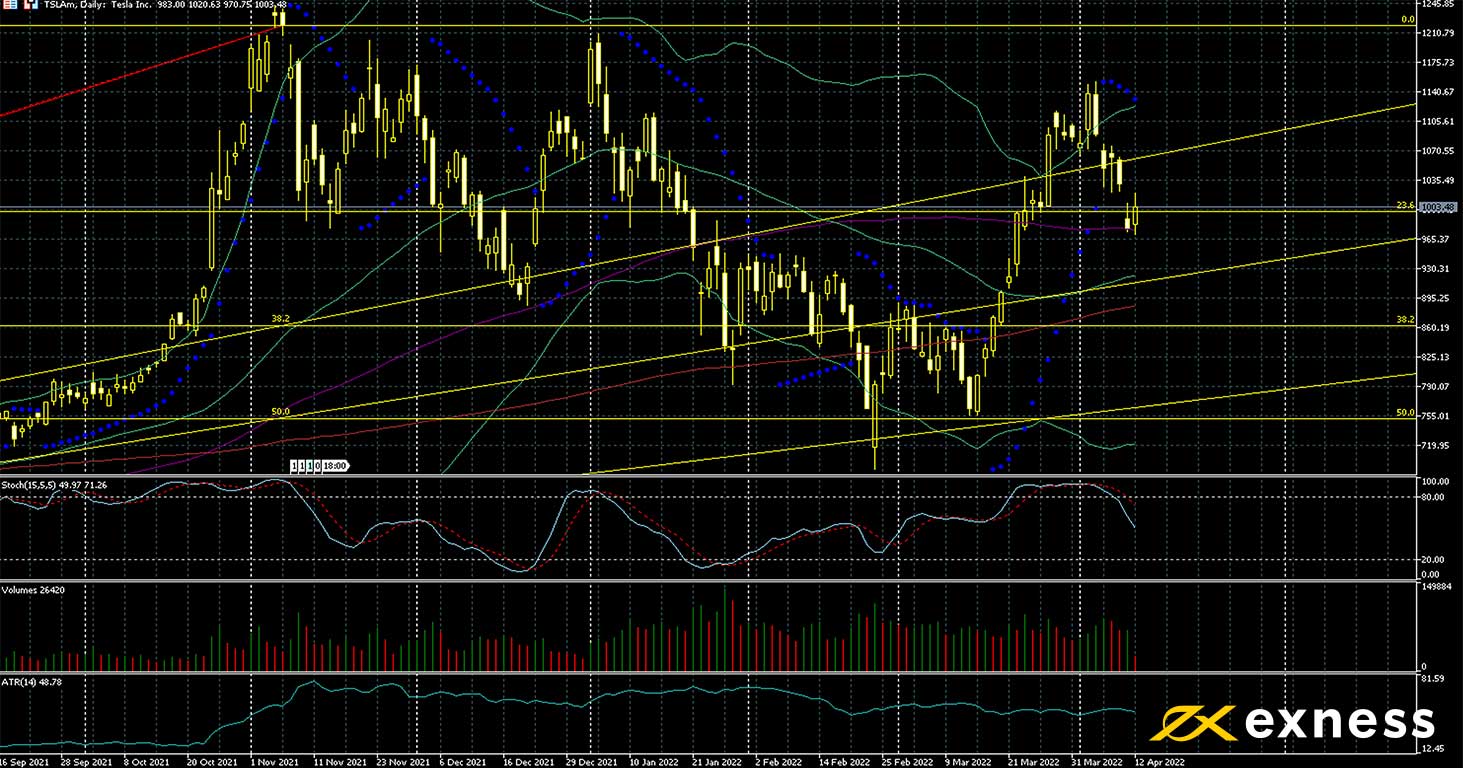Click the 18:00 event time flag

pyautogui.click(x=335, y=466)
